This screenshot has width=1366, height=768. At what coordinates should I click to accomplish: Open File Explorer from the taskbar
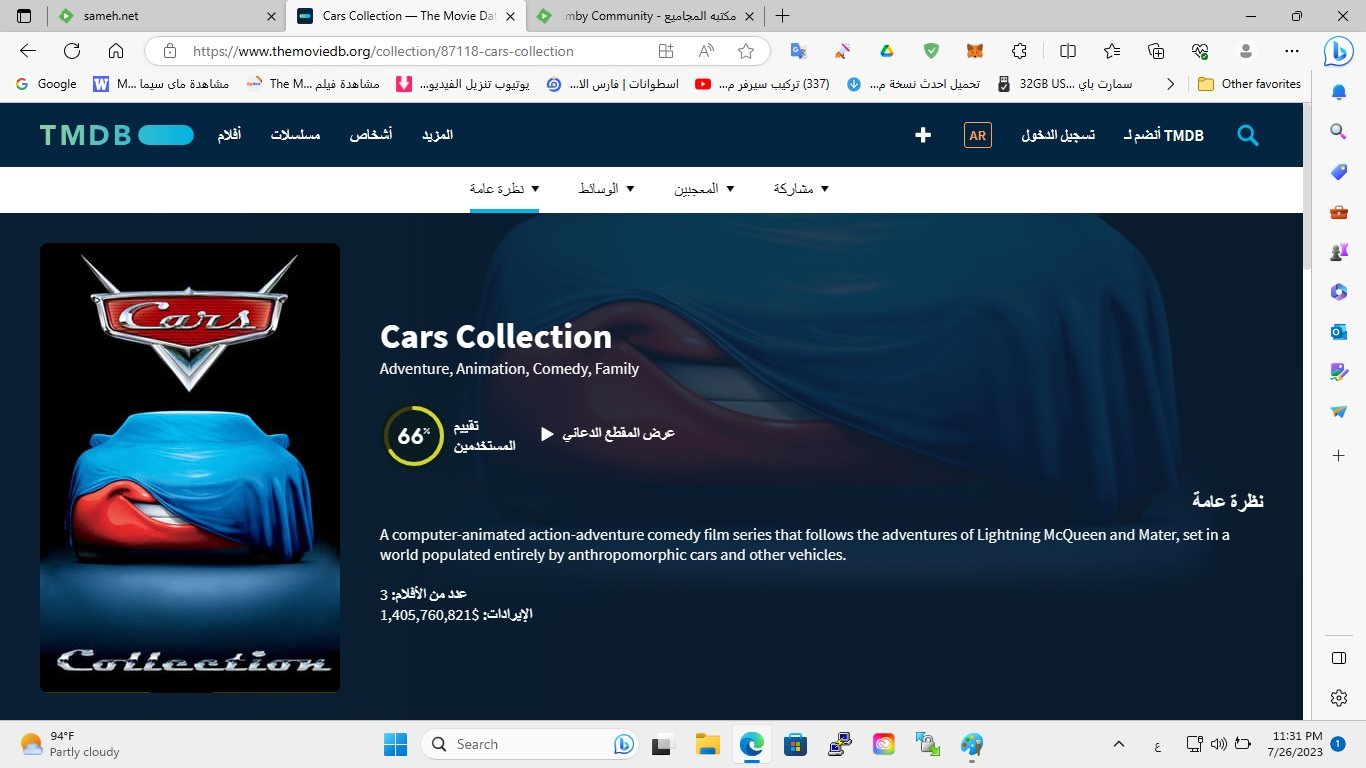point(708,744)
